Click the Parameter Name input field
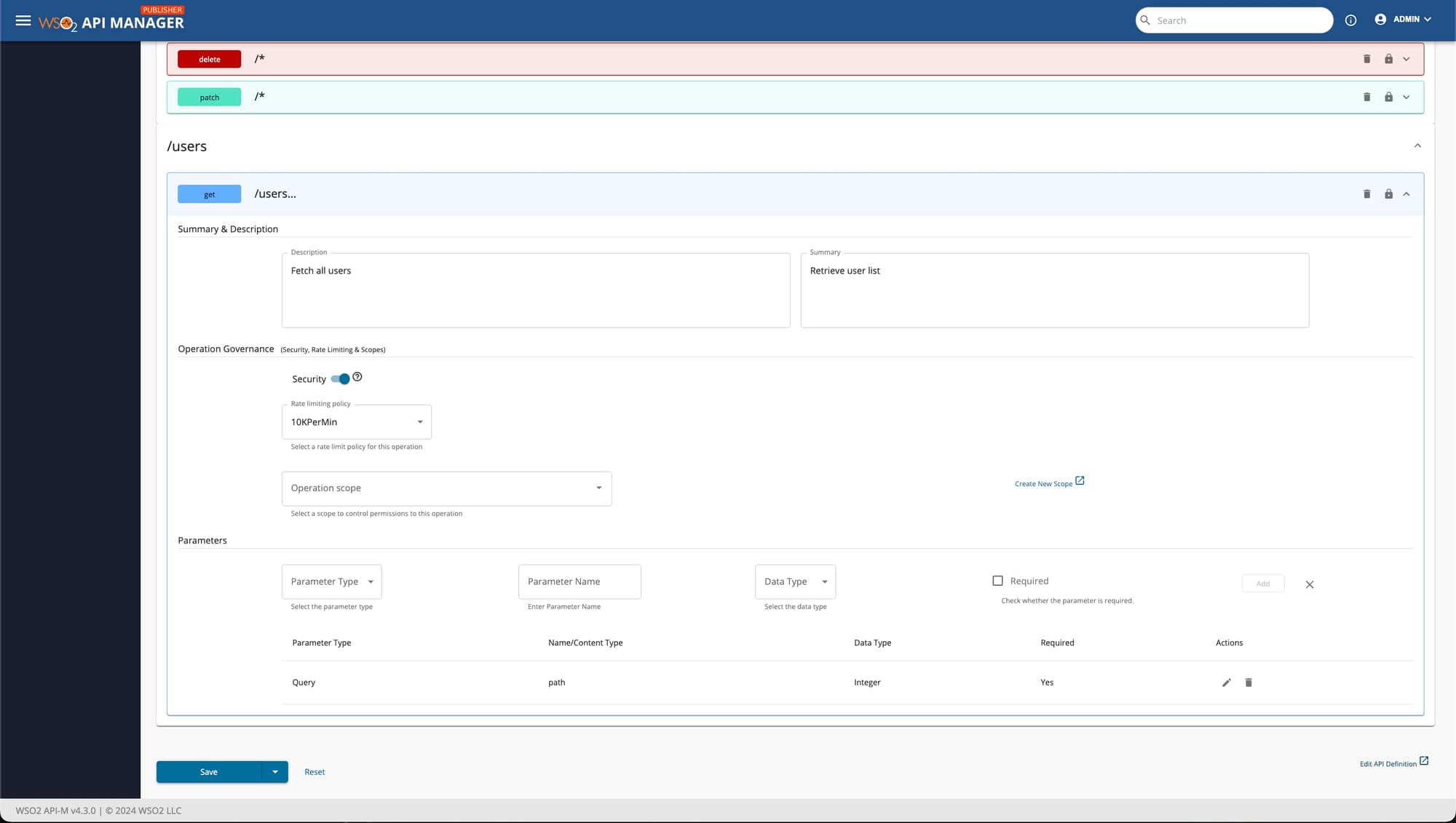Image resolution: width=1456 pixels, height=823 pixels. pyautogui.click(x=579, y=581)
